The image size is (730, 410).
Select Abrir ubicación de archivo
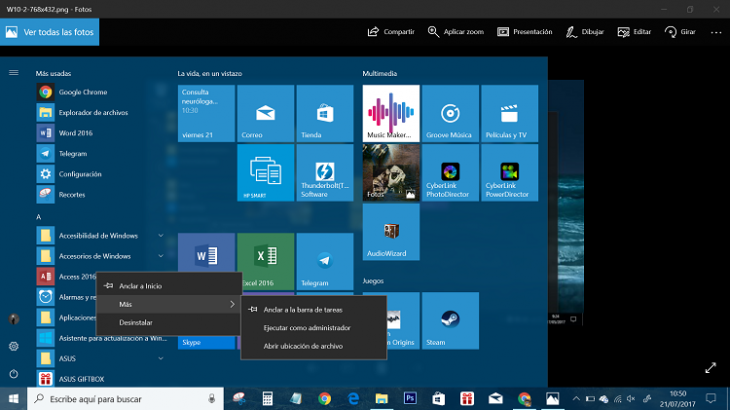(313, 346)
